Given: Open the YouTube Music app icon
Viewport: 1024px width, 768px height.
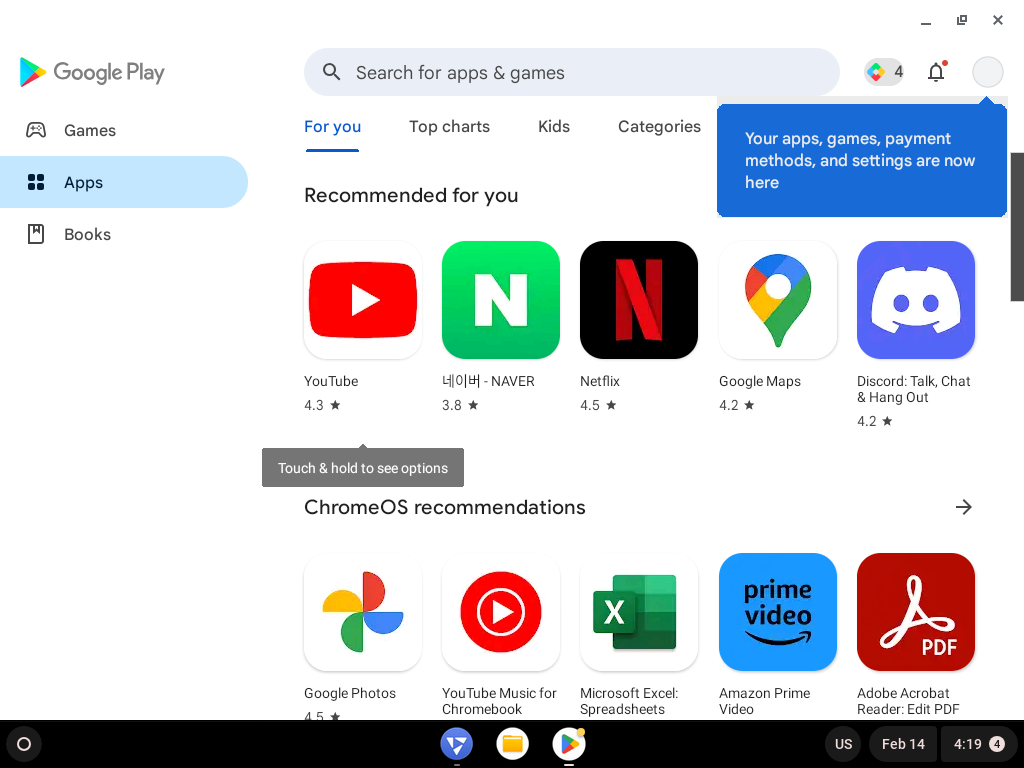Looking at the screenshot, I should tap(501, 612).
